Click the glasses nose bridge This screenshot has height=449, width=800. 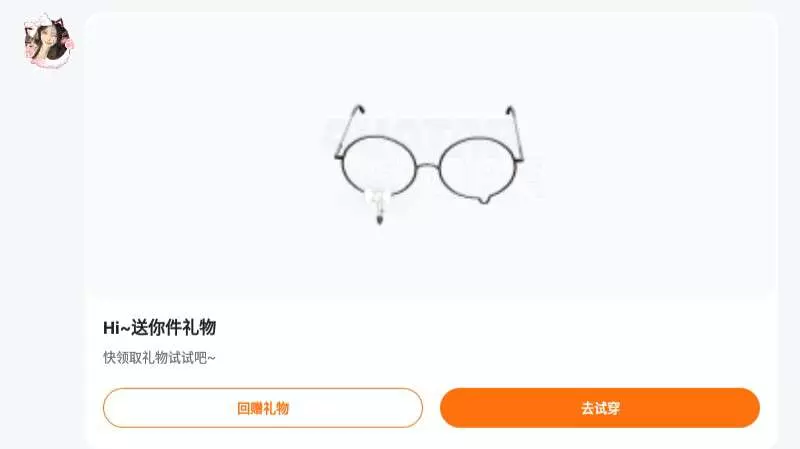[x=428, y=166]
